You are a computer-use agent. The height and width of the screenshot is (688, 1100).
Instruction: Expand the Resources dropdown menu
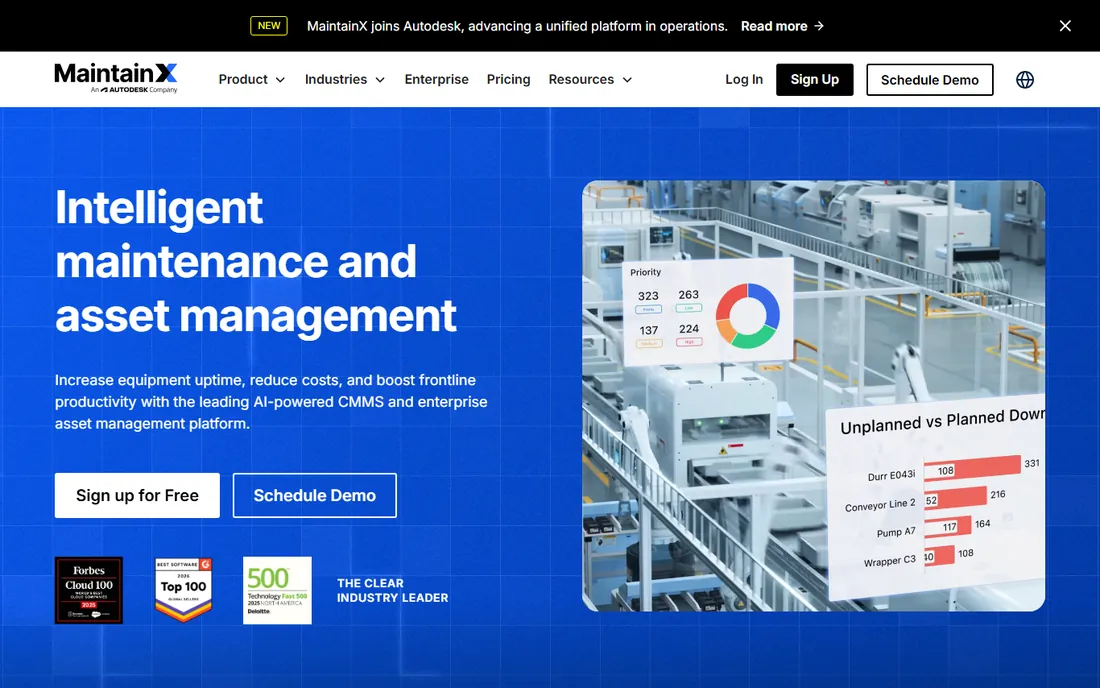pyautogui.click(x=591, y=80)
